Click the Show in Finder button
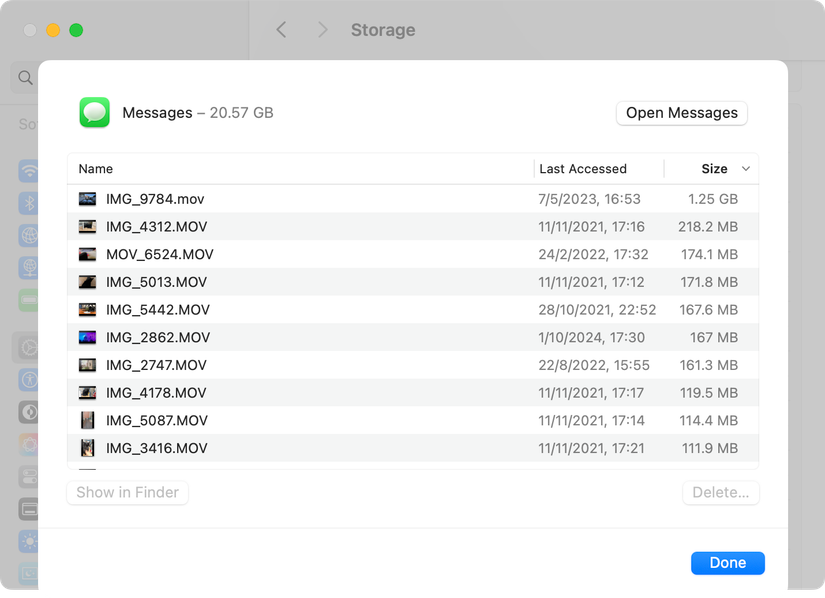 (x=127, y=492)
